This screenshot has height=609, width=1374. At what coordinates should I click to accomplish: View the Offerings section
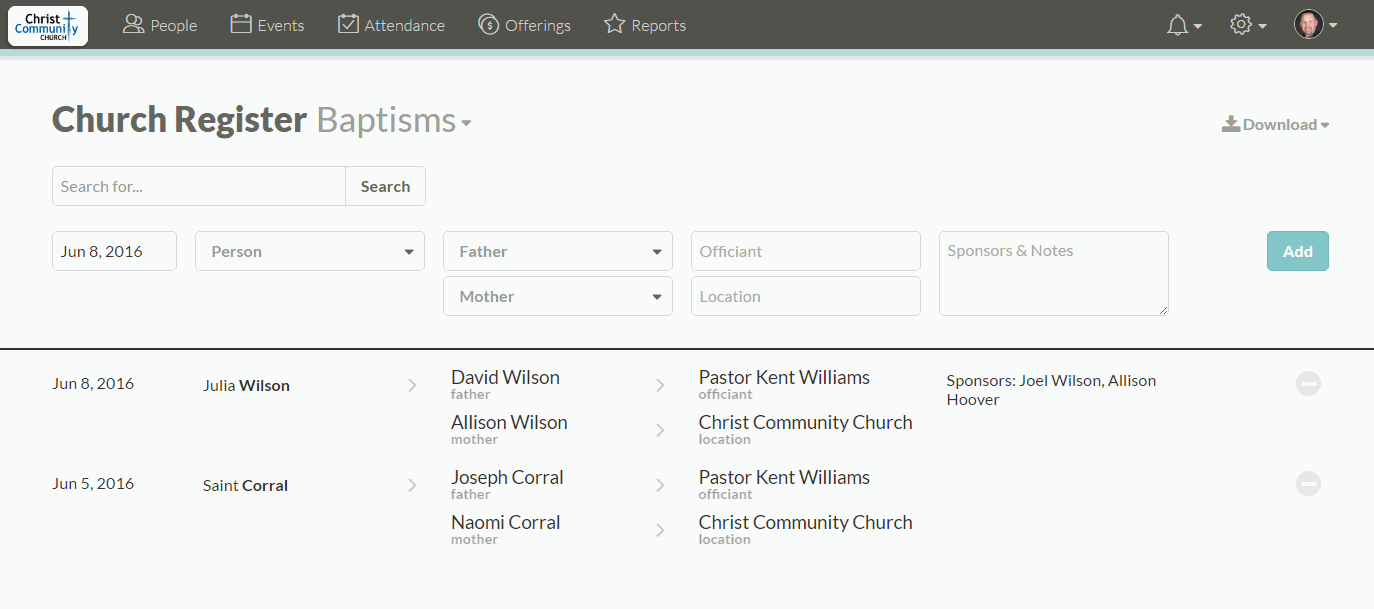click(524, 24)
